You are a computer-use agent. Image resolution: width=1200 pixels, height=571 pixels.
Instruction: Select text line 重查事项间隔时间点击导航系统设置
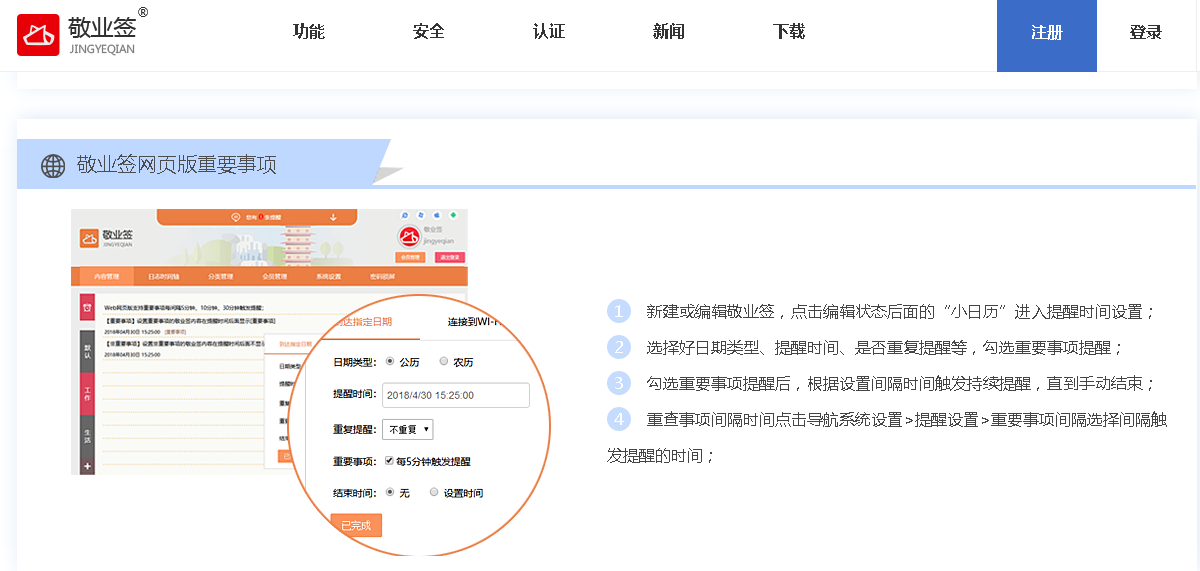[906, 420]
